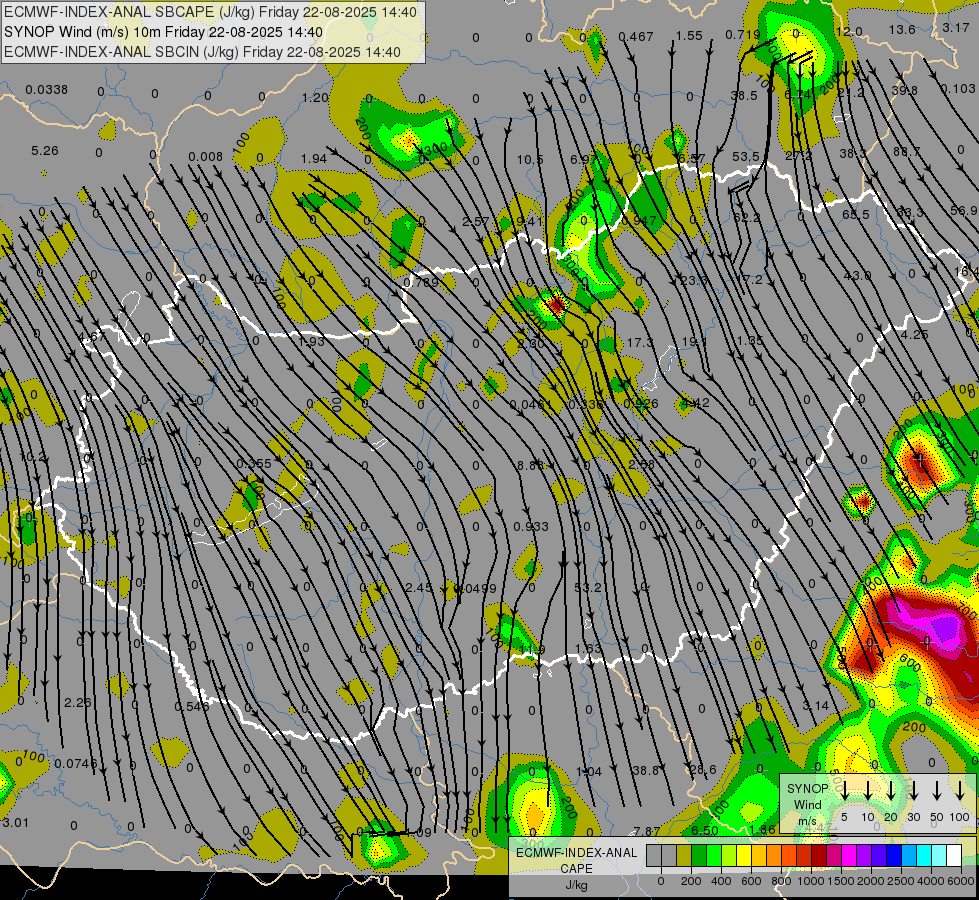Click the map value 0.933
979x900 pixels.
tap(531, 527)
